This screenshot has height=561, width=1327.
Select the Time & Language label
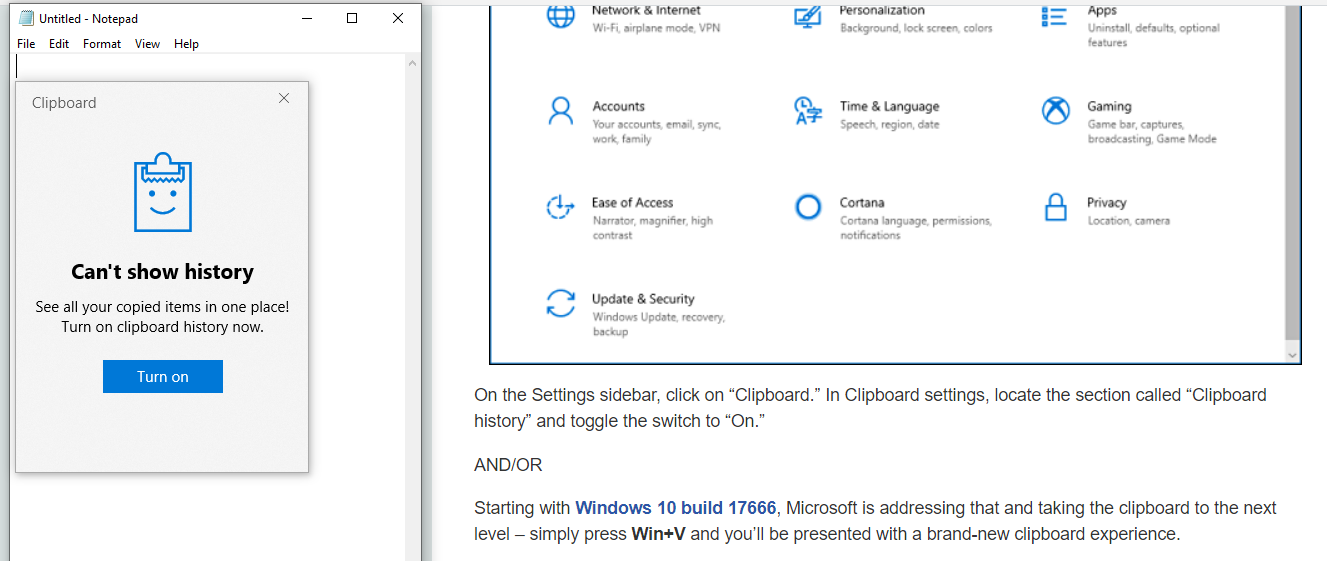click(x=889, y=106)
